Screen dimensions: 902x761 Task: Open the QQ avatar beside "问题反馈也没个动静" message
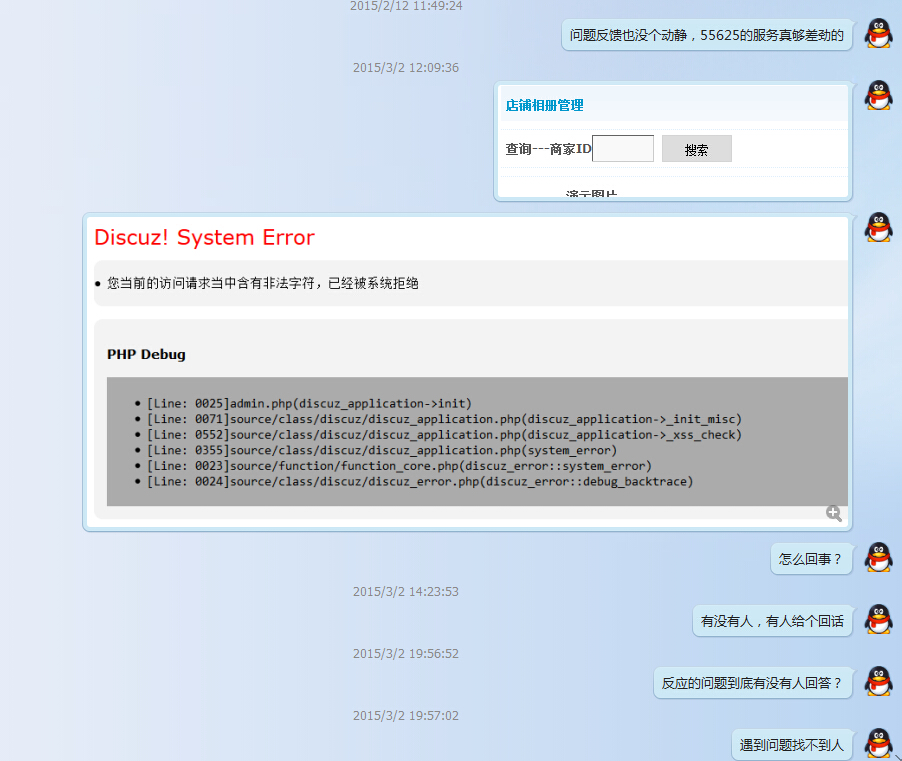pyautogui.click(x=877, y=33)
